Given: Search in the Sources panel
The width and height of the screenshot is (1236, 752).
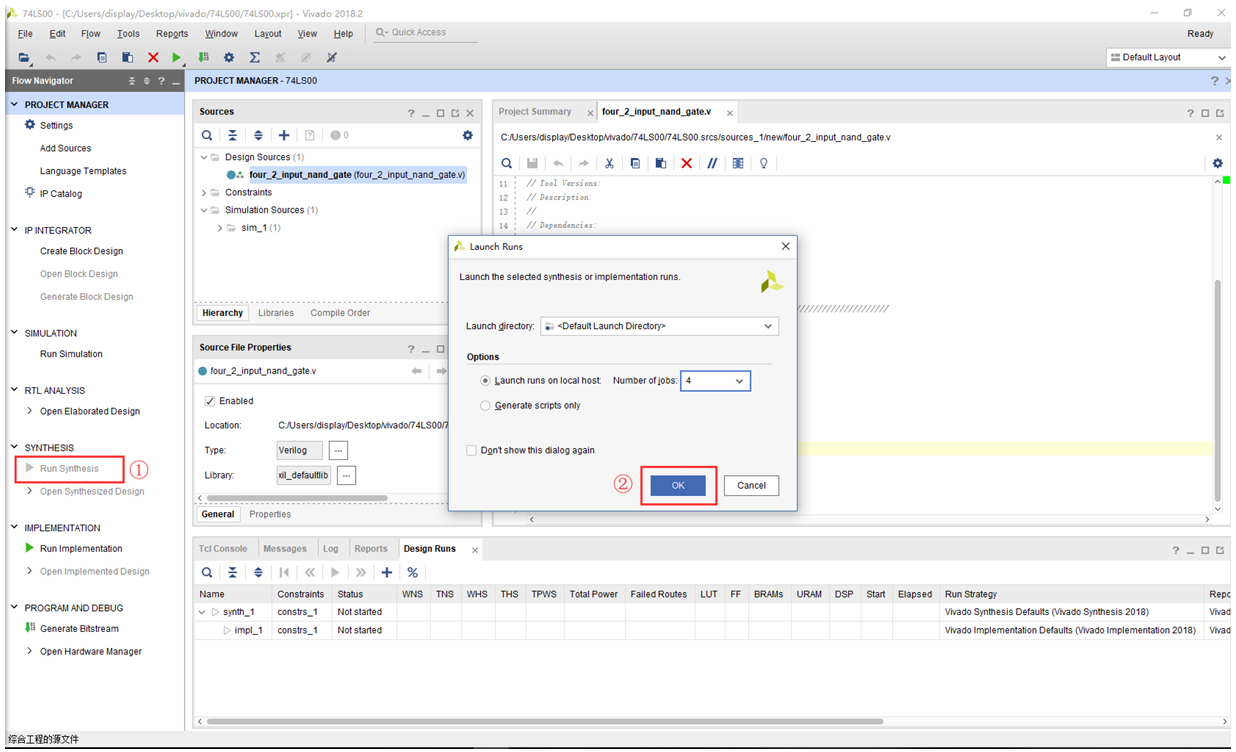Looking at the screenshot, I should click(x=207, y=135).
